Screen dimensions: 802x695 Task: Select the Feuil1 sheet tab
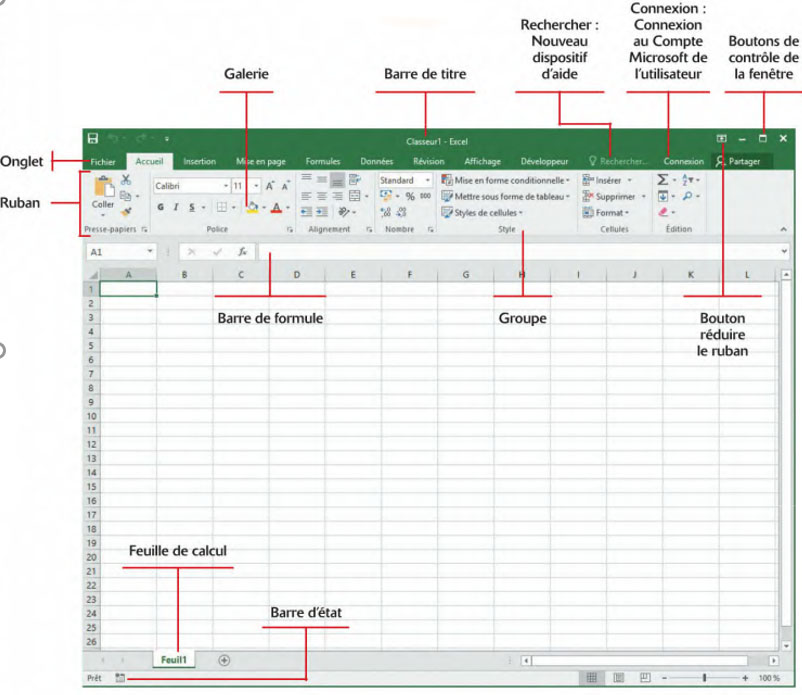174,660
